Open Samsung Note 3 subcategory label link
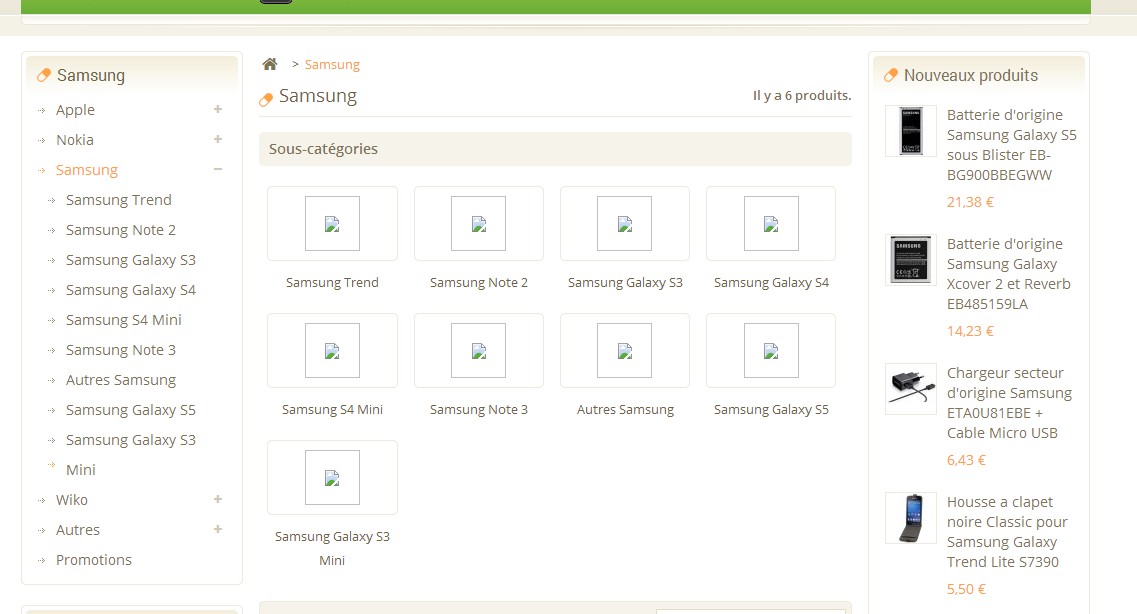 pyautogui.click(x=479, y=410)
